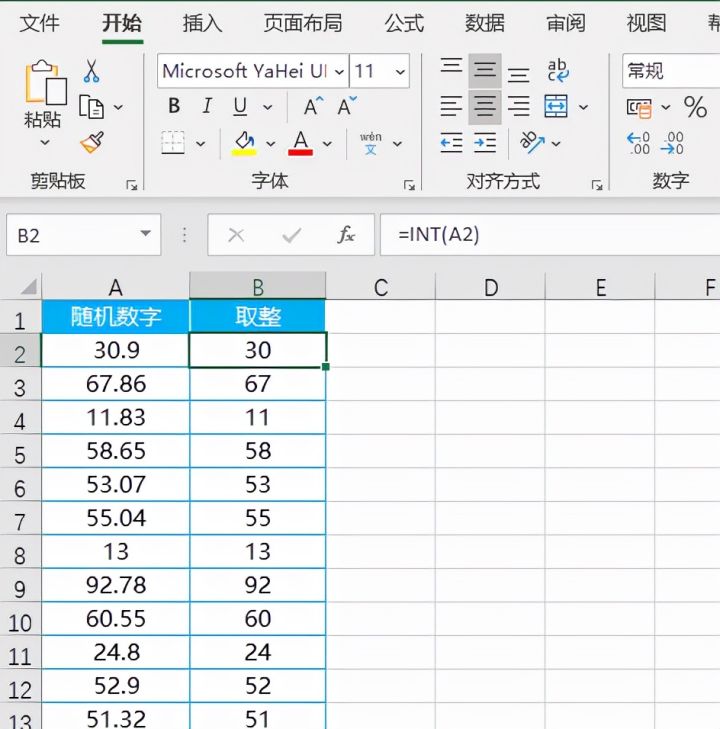The width and height of the screenshot is (720, 729).
Task: Click the Copy icon
Action: (x=91, y=107)
